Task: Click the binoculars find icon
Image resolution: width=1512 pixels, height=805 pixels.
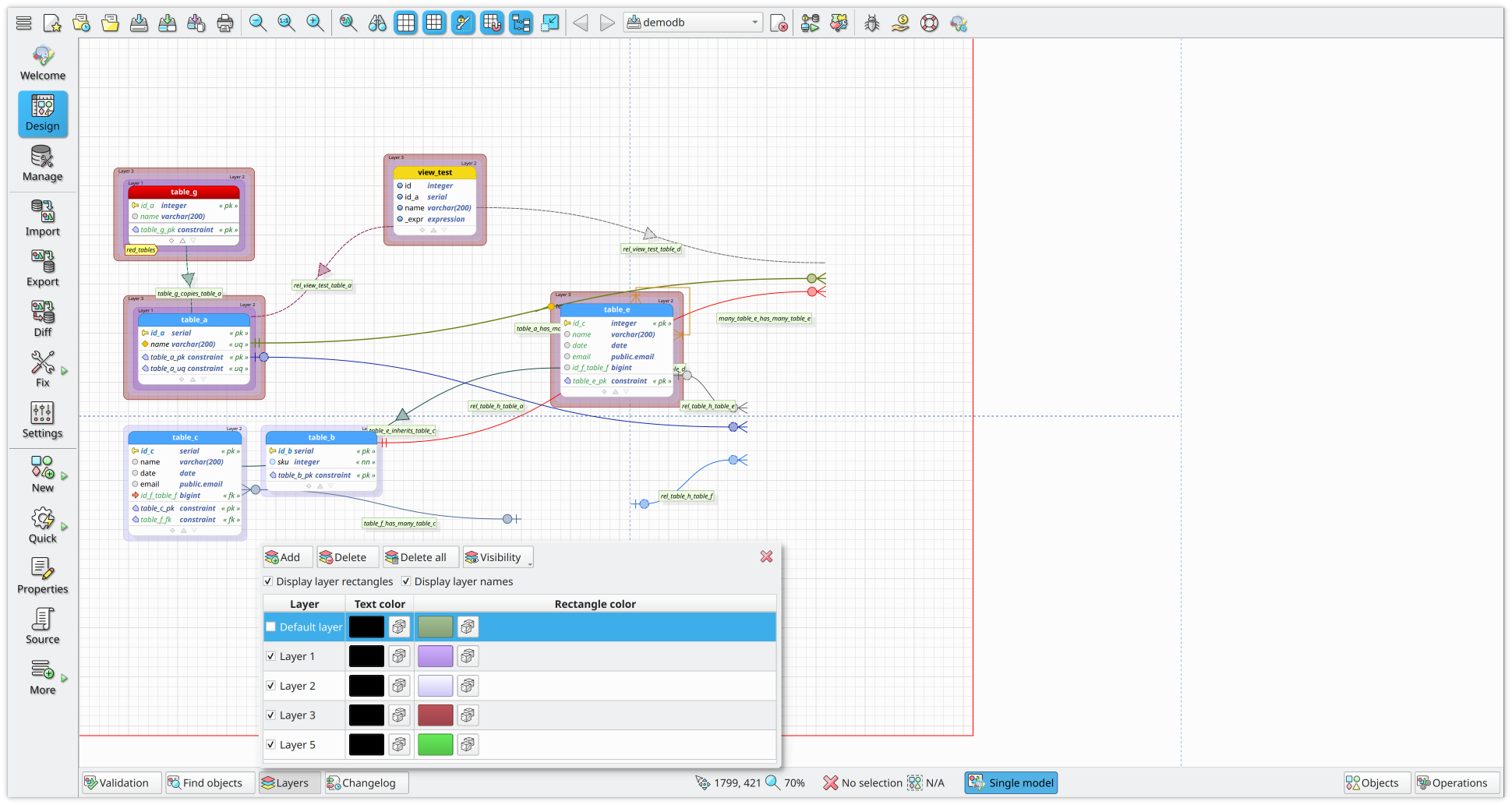Action: coord(377,23)
